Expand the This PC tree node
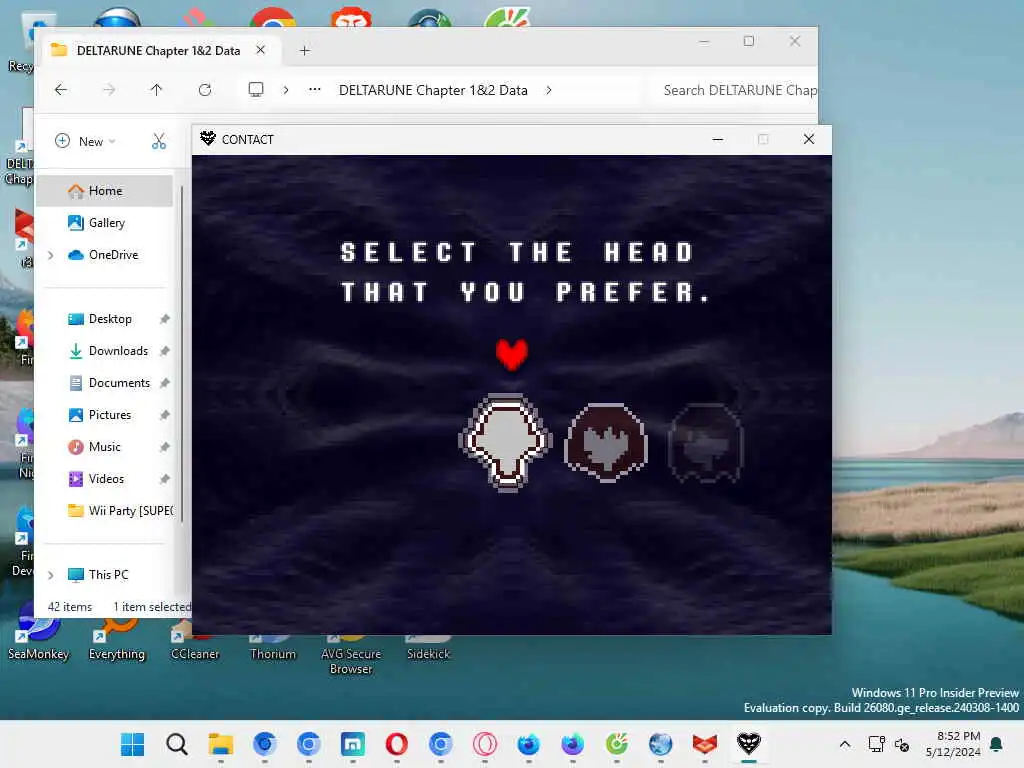This screenshot has width=1024, height=768. pos(51,575)
